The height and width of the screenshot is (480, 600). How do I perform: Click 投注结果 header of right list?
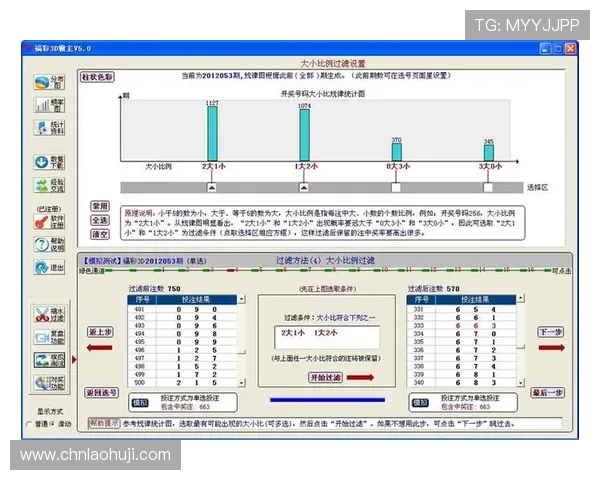(x=476, y=300)
